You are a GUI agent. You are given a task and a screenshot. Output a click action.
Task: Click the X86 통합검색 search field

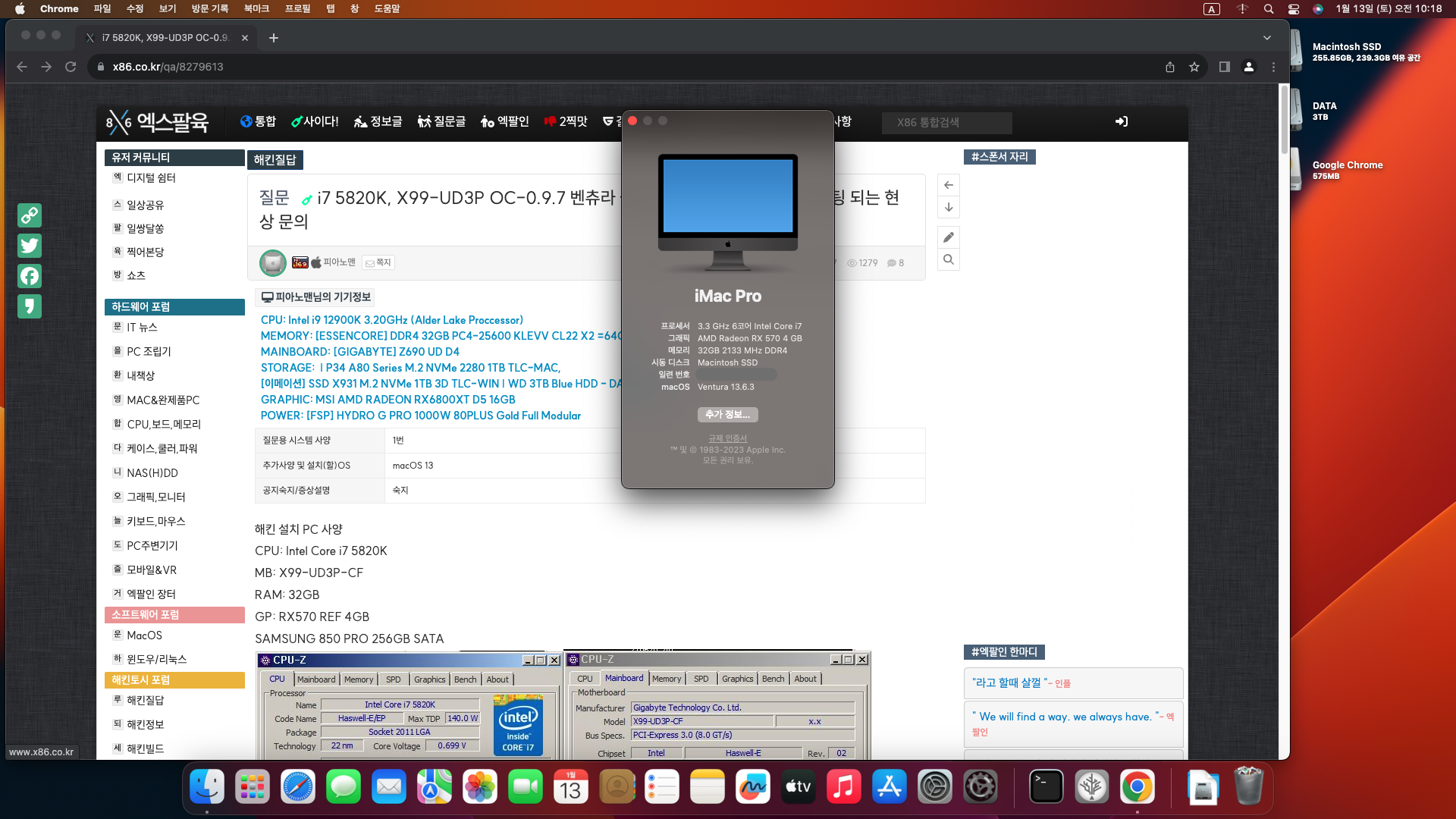[x=946, y=122]
